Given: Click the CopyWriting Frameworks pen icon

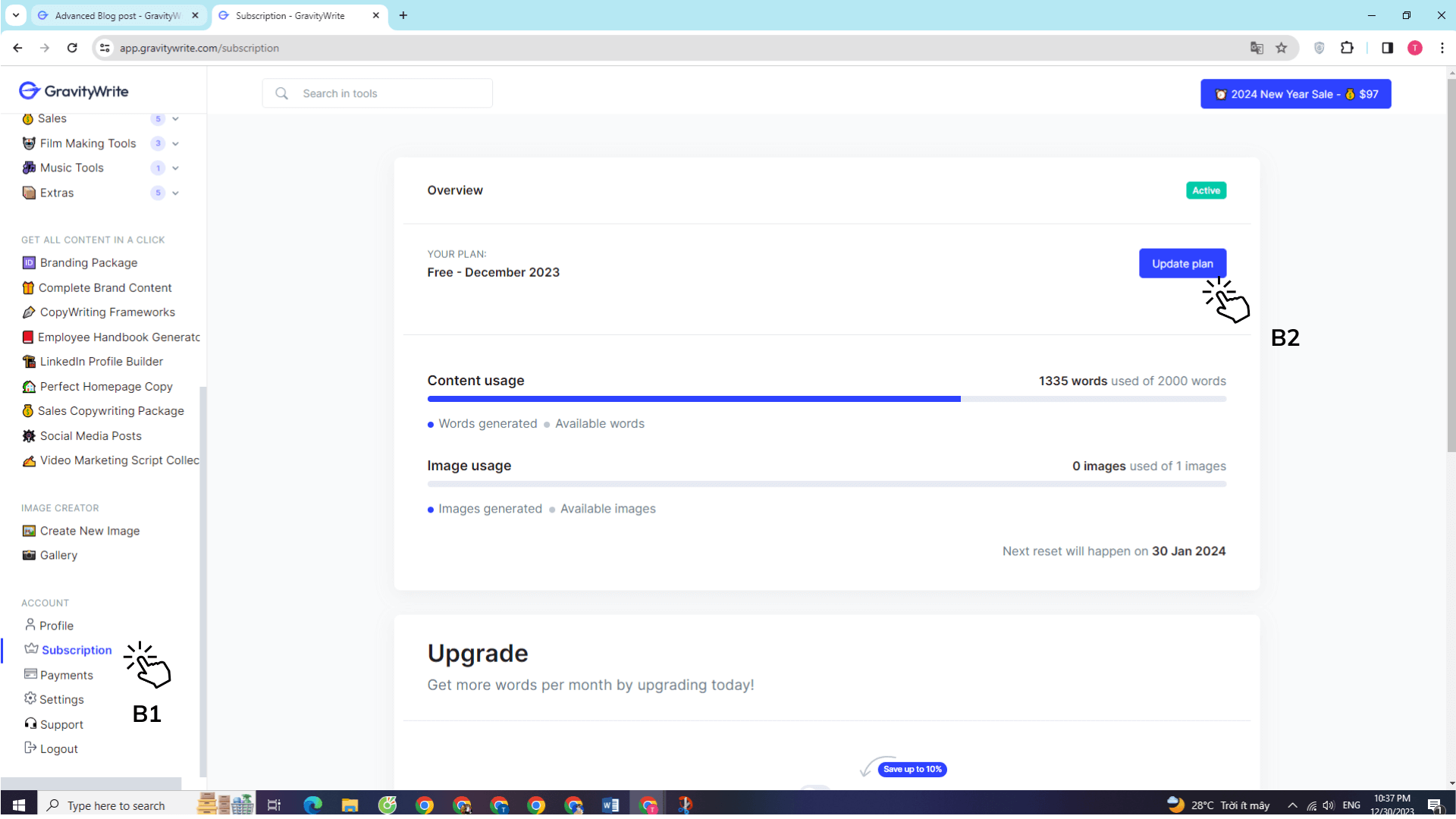Looking at the screenshot, I should [x=29, y=312].
